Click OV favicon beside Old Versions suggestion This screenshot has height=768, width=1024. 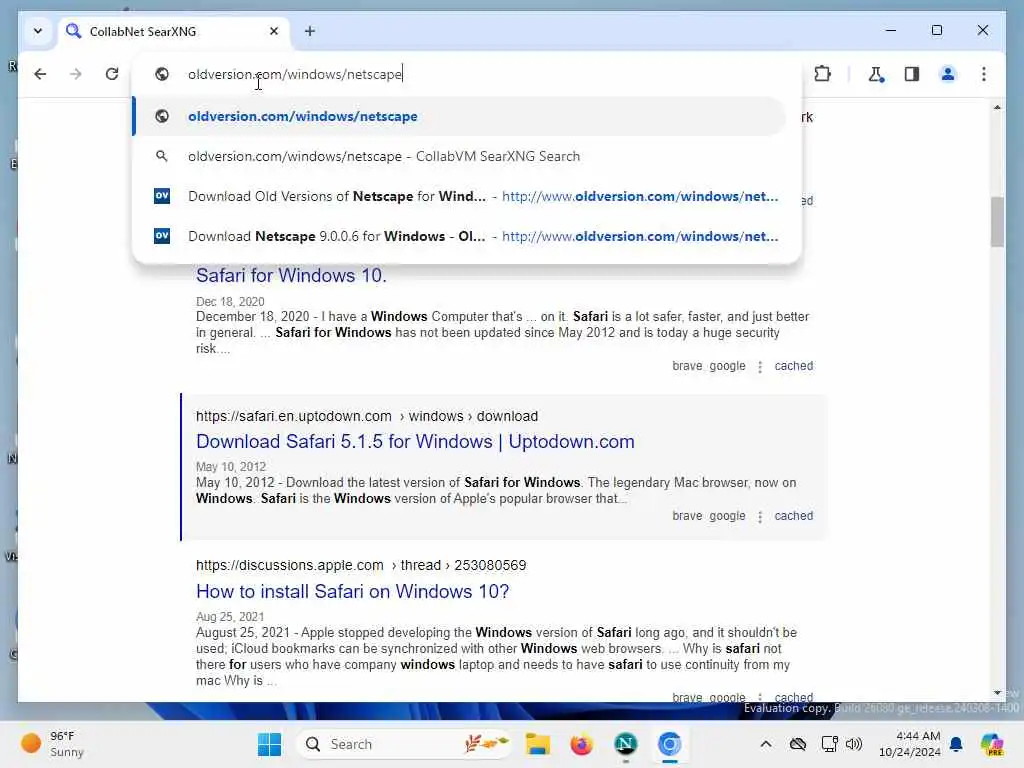(x=162, y=196)
